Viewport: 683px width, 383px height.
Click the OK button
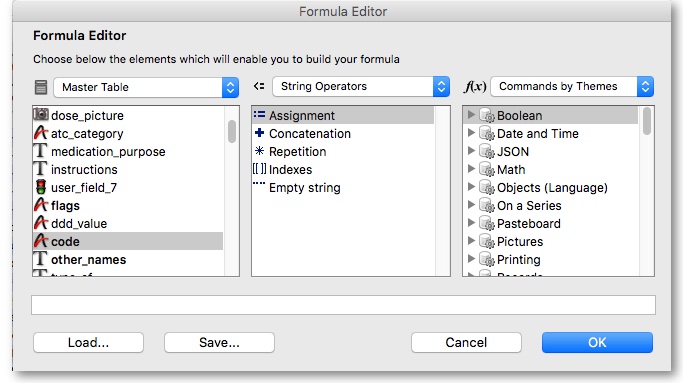[597, 342]
